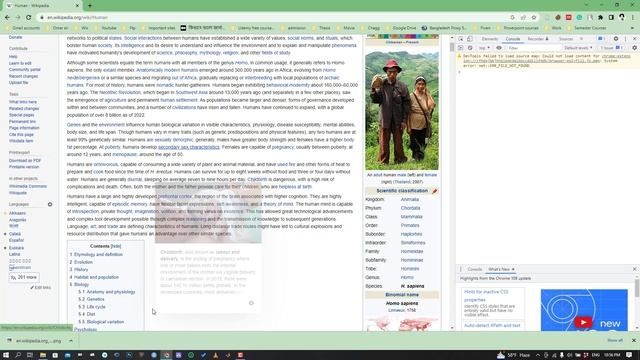
Task: Open DevTools three-dot customize menu
Action: coord(625,39)
